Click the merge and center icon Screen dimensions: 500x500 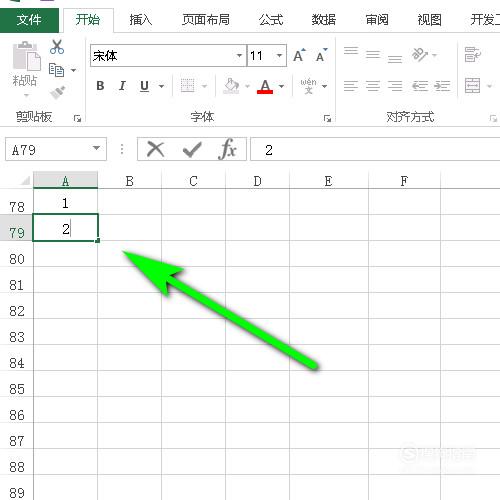click(473, 86)
